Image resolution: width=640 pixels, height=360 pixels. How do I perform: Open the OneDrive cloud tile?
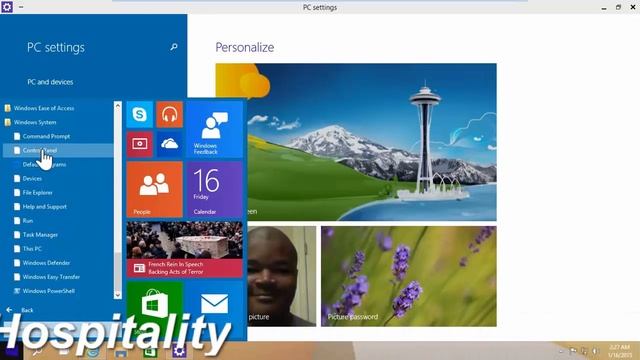coord(169,144)
